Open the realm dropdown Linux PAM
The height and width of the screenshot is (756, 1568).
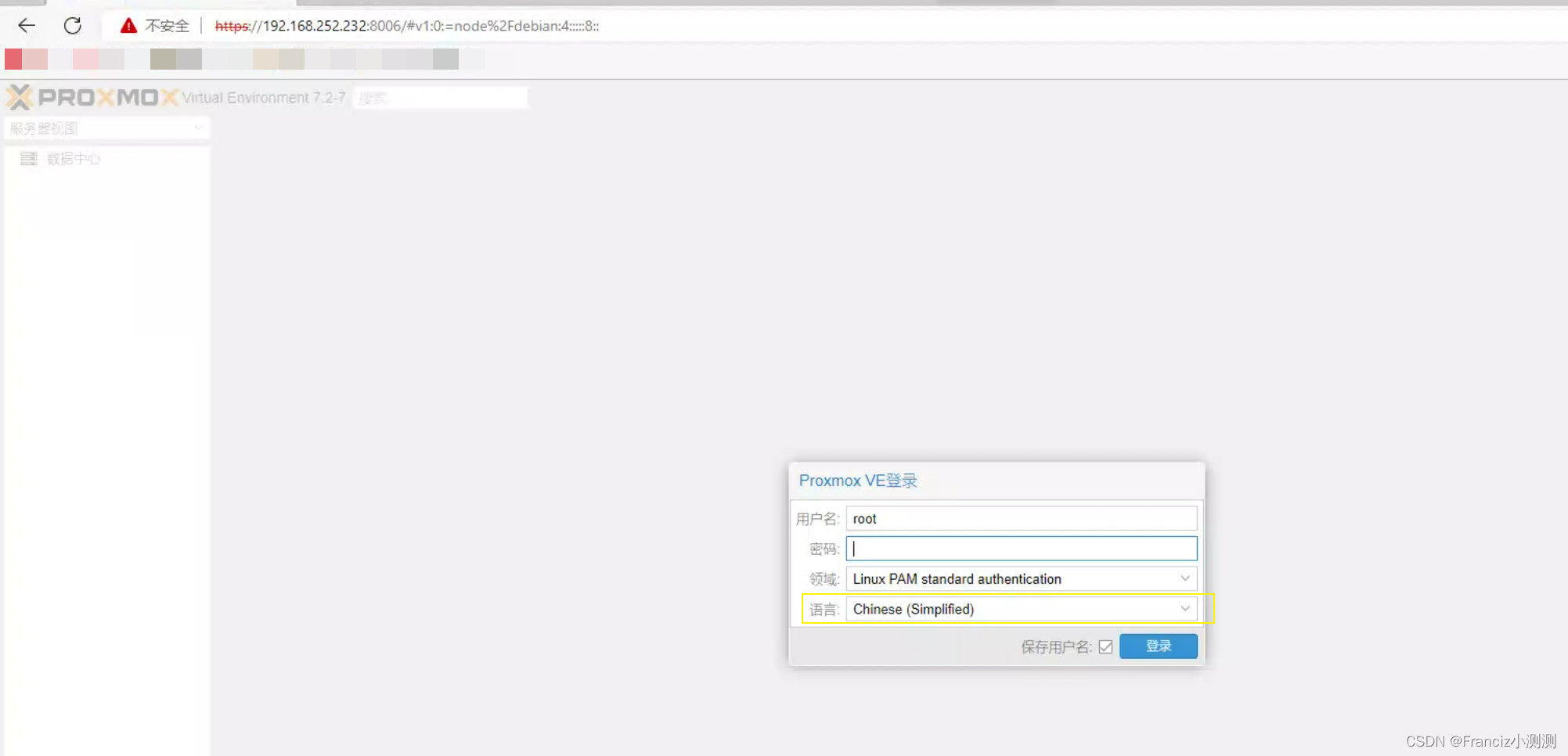point(1021,579)
